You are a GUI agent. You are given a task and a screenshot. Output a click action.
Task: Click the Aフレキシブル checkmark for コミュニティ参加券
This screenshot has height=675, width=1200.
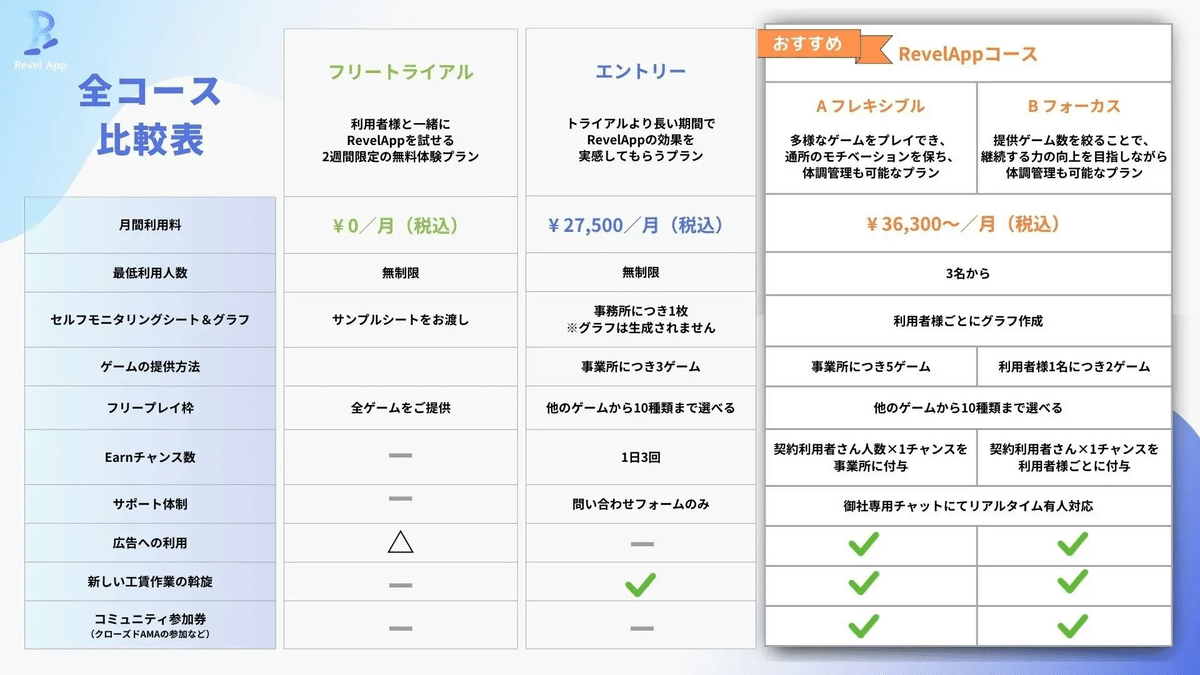tap(863, 626)
